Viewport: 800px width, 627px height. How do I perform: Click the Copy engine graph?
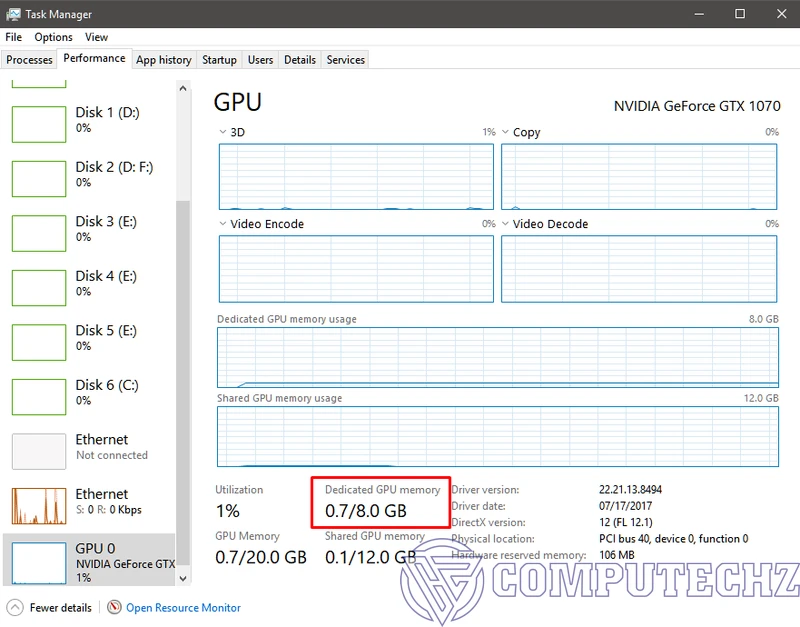639,177
